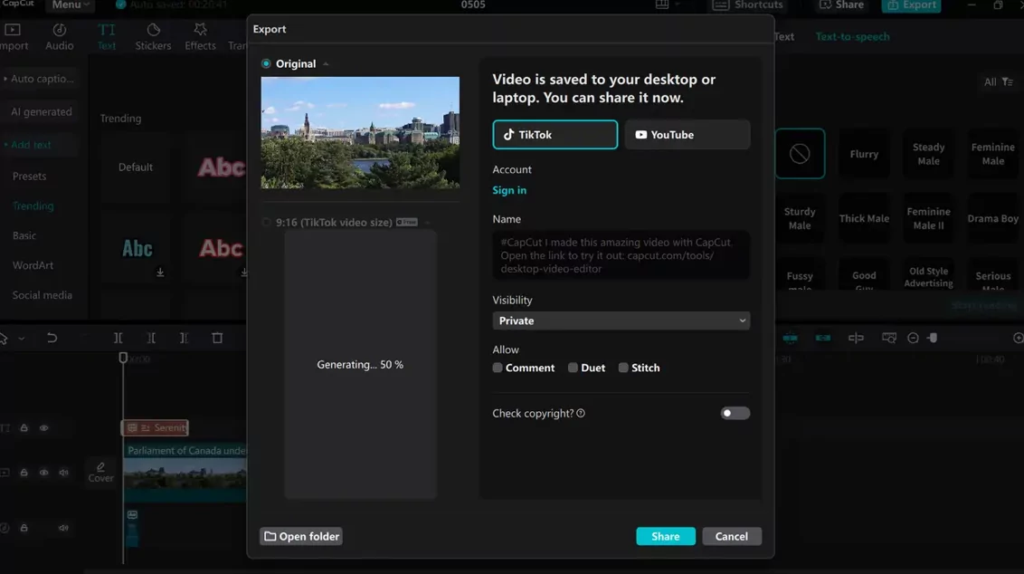Image resolution: width=1024 pixels, height=574 pixels.
Task: Click the Delete right trim icon
Action: point(184,338)
